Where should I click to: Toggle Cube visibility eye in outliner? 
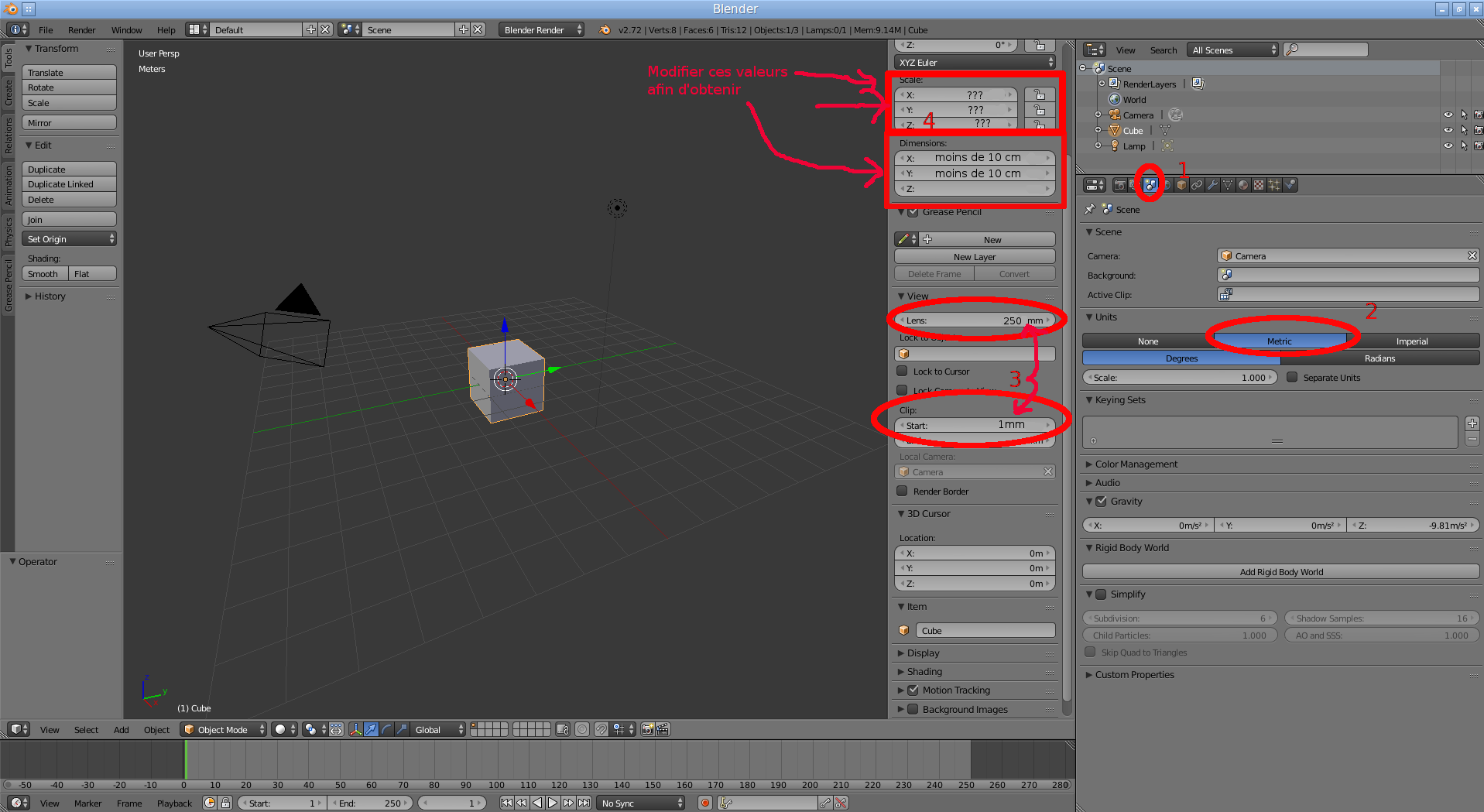pyautogui.click(x=1448, y=130)
